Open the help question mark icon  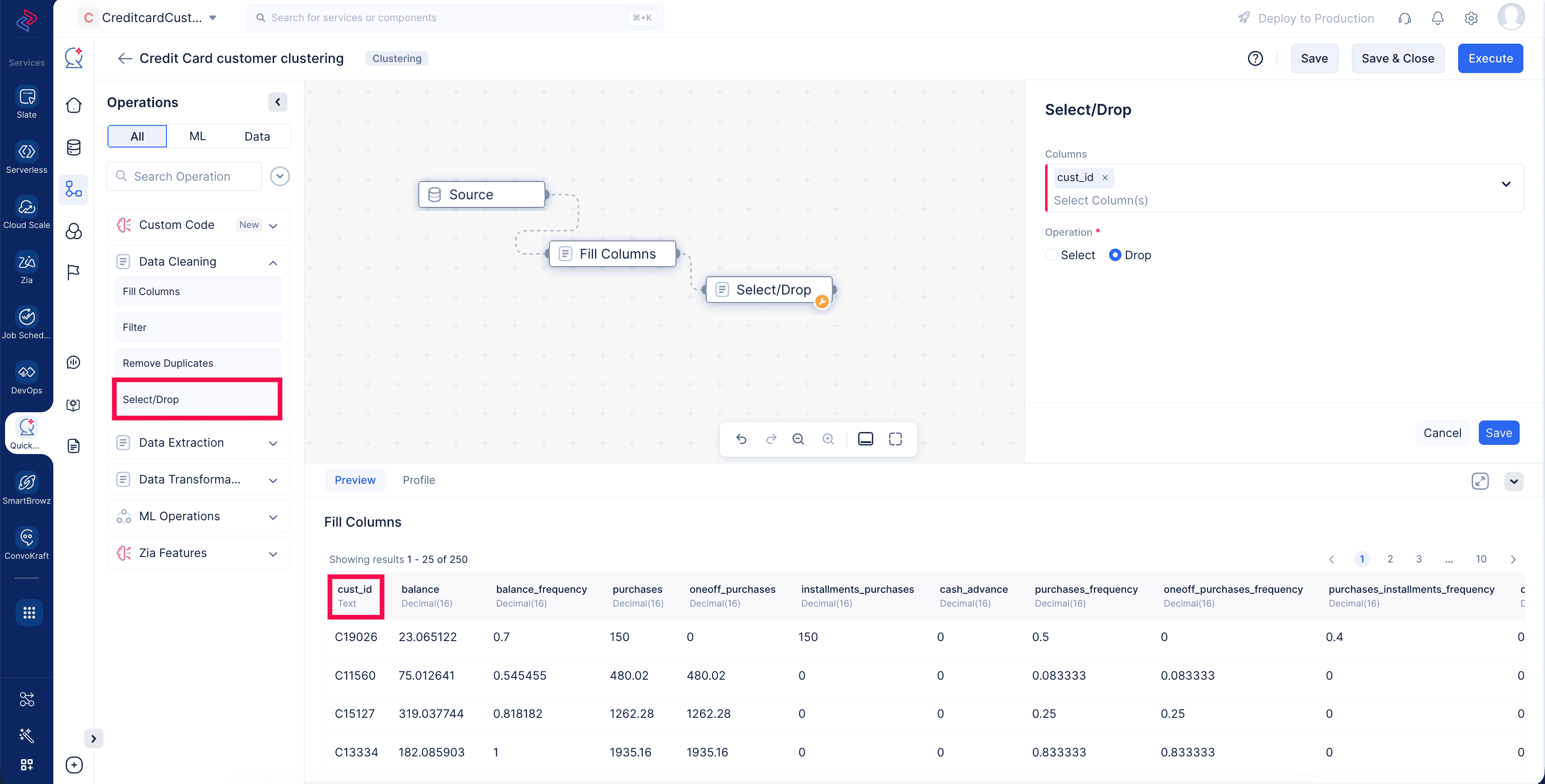[x=1255, y=59]
